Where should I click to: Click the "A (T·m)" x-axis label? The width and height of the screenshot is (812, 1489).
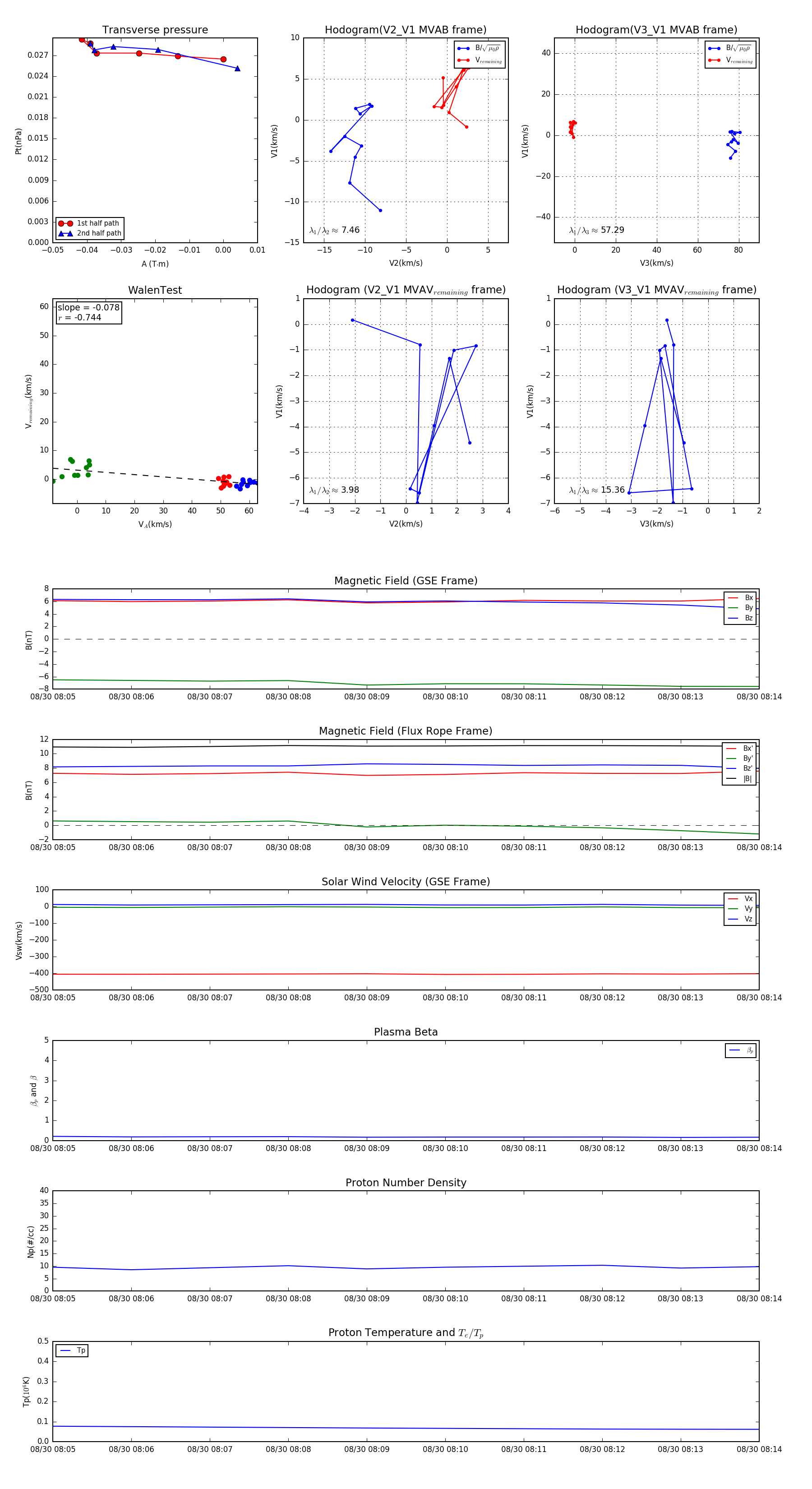coord(155,264)
